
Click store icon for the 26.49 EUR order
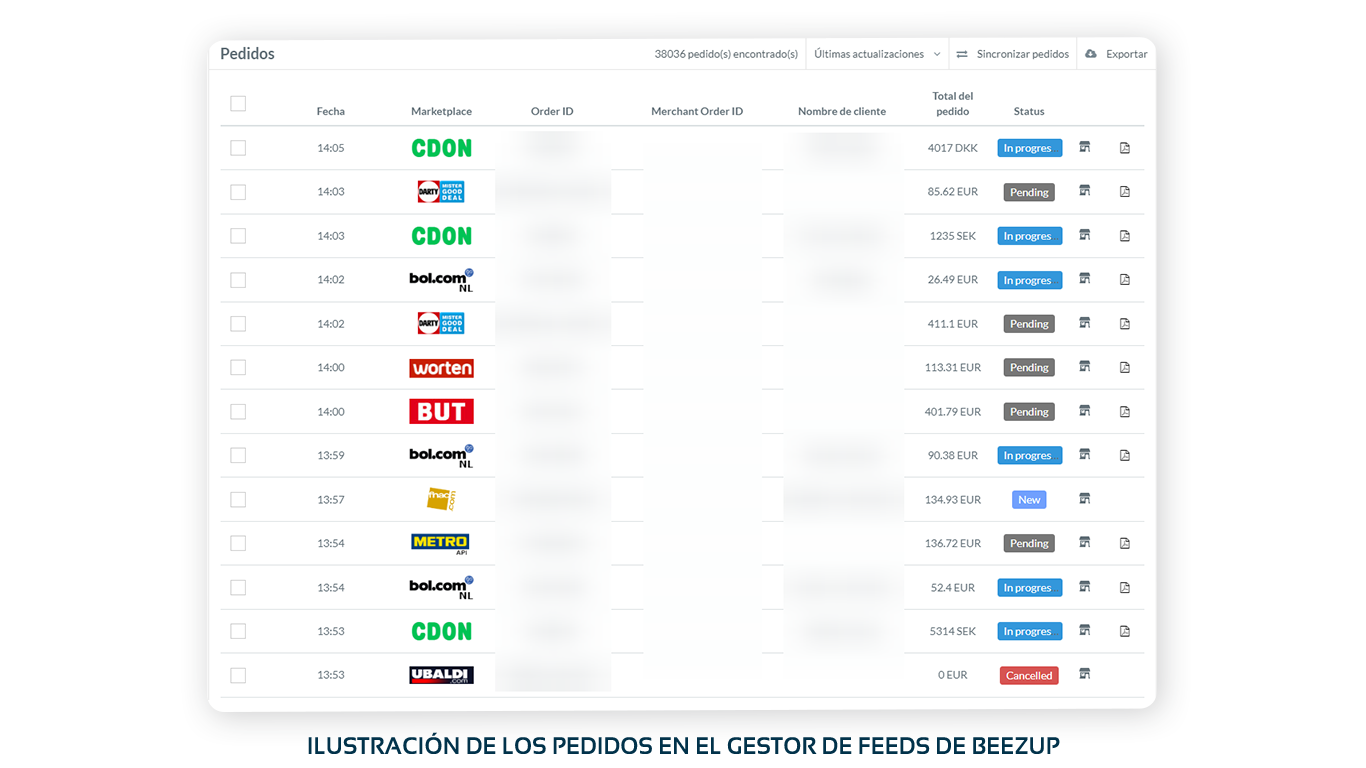click(x=1084, y=279)
